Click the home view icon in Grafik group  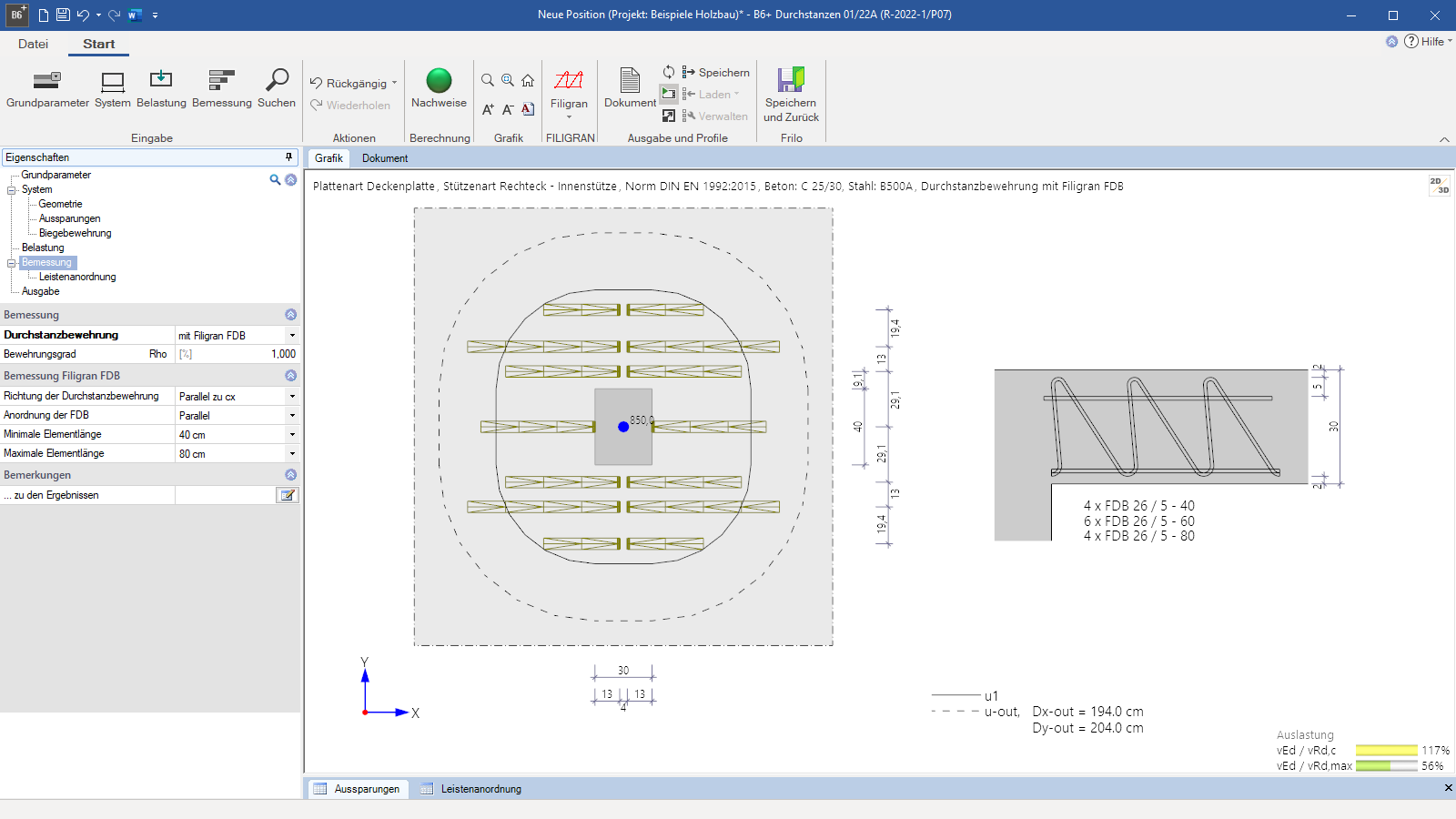(x=528, y=81)
